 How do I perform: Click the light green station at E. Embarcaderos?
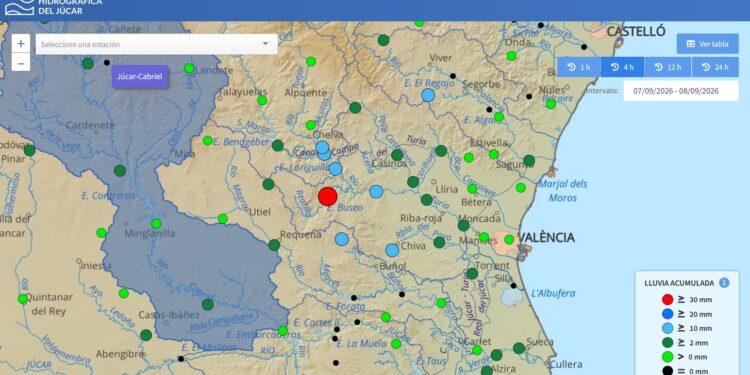[x=283, y=331]
